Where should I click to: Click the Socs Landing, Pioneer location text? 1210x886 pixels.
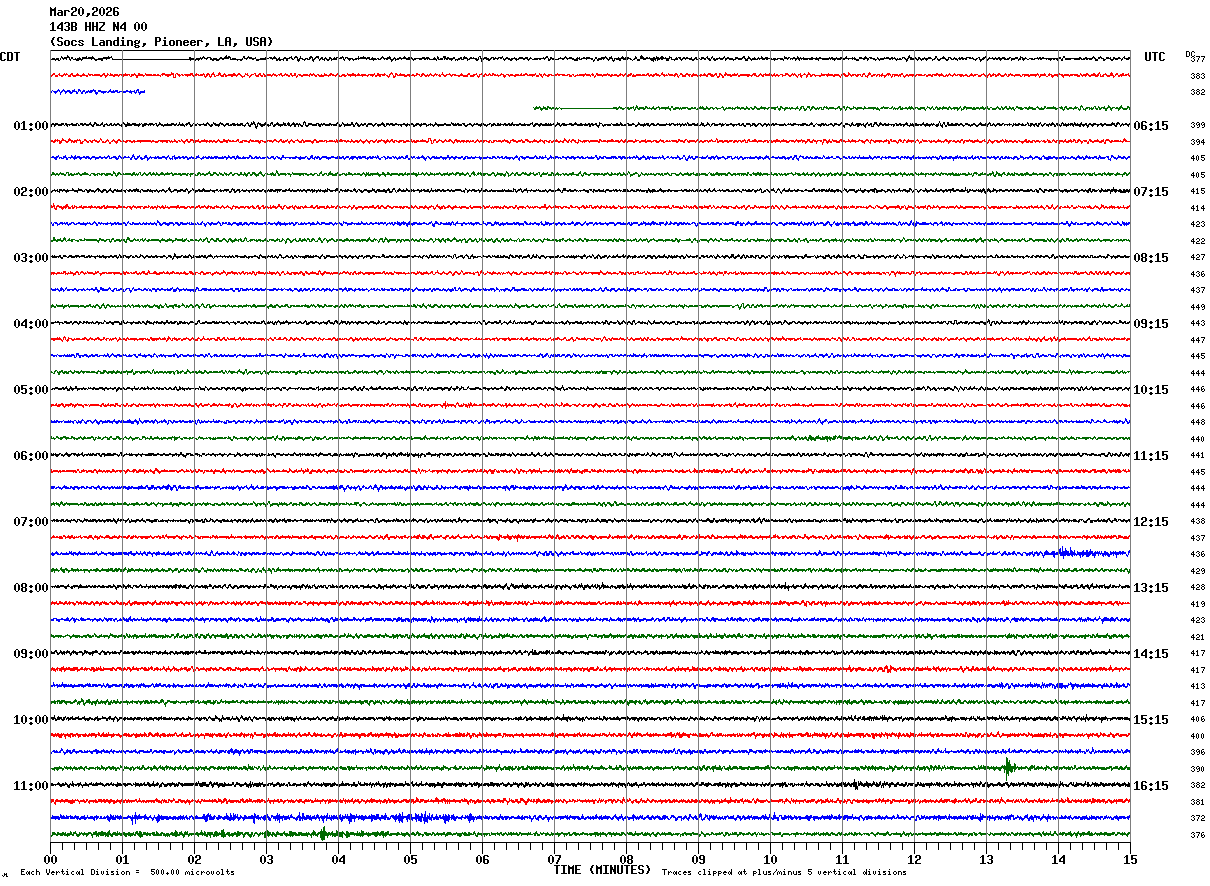[x=160, y=42]
